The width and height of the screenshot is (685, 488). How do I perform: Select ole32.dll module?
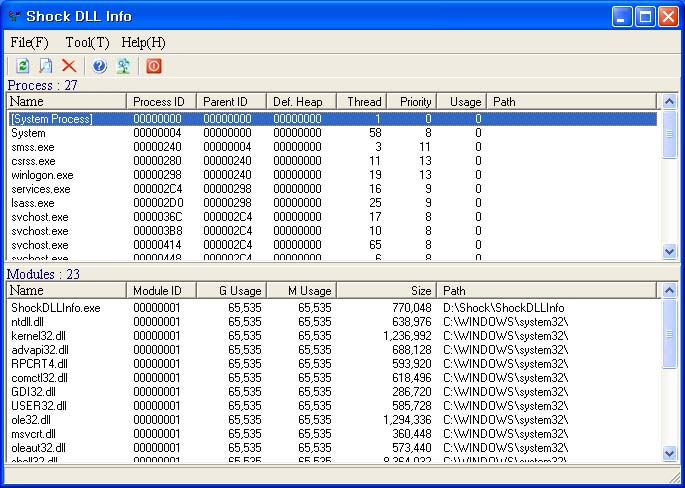click(x=332, y=420)
